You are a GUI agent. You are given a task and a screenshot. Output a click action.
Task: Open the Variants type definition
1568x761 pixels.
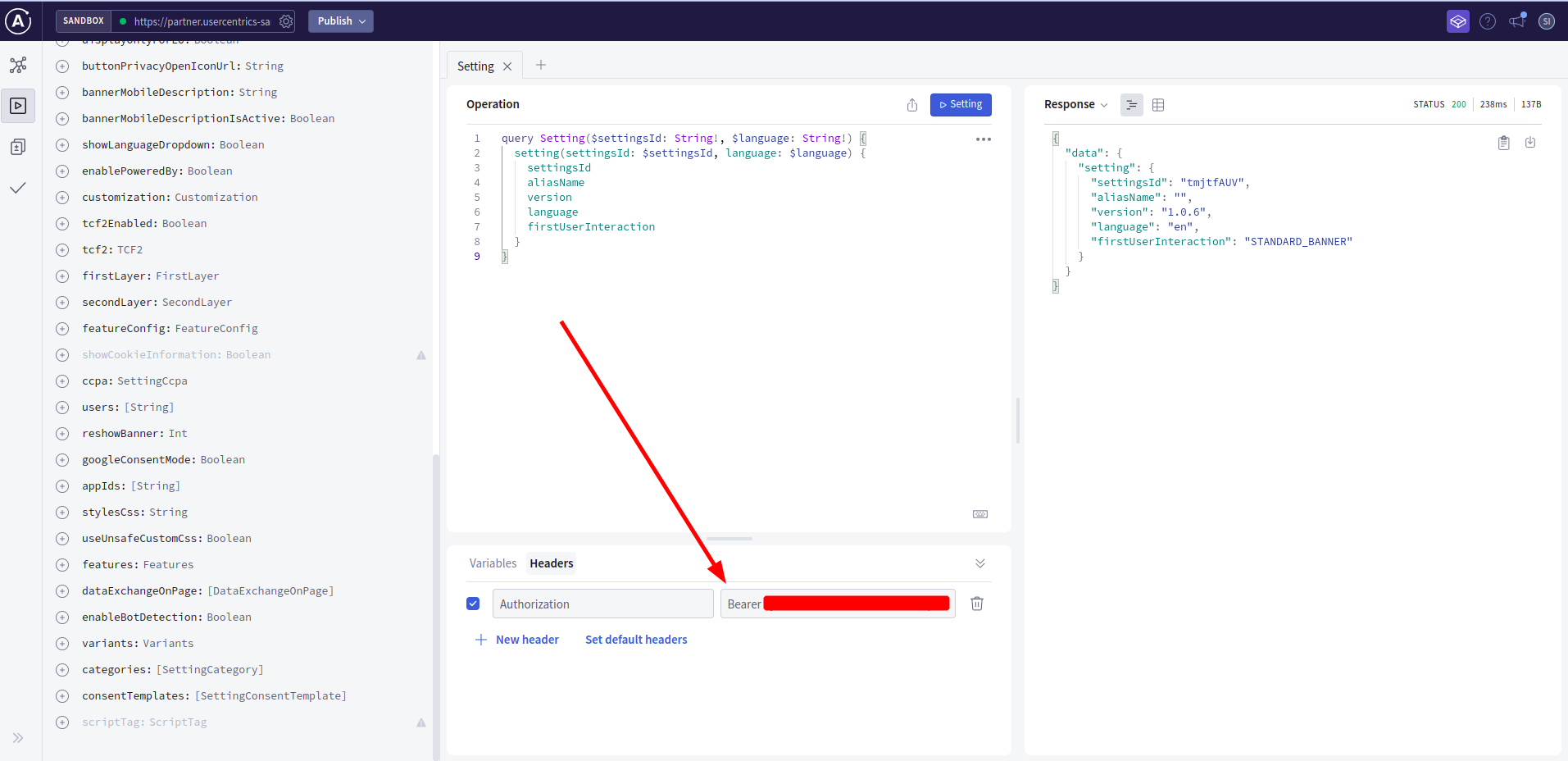(168, 644)
